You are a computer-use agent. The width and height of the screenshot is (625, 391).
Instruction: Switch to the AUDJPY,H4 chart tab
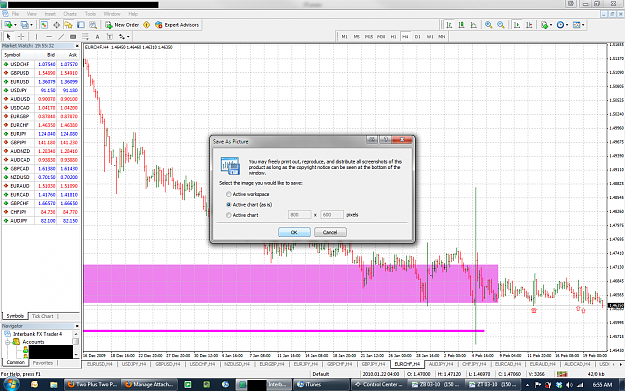(440, 364)
